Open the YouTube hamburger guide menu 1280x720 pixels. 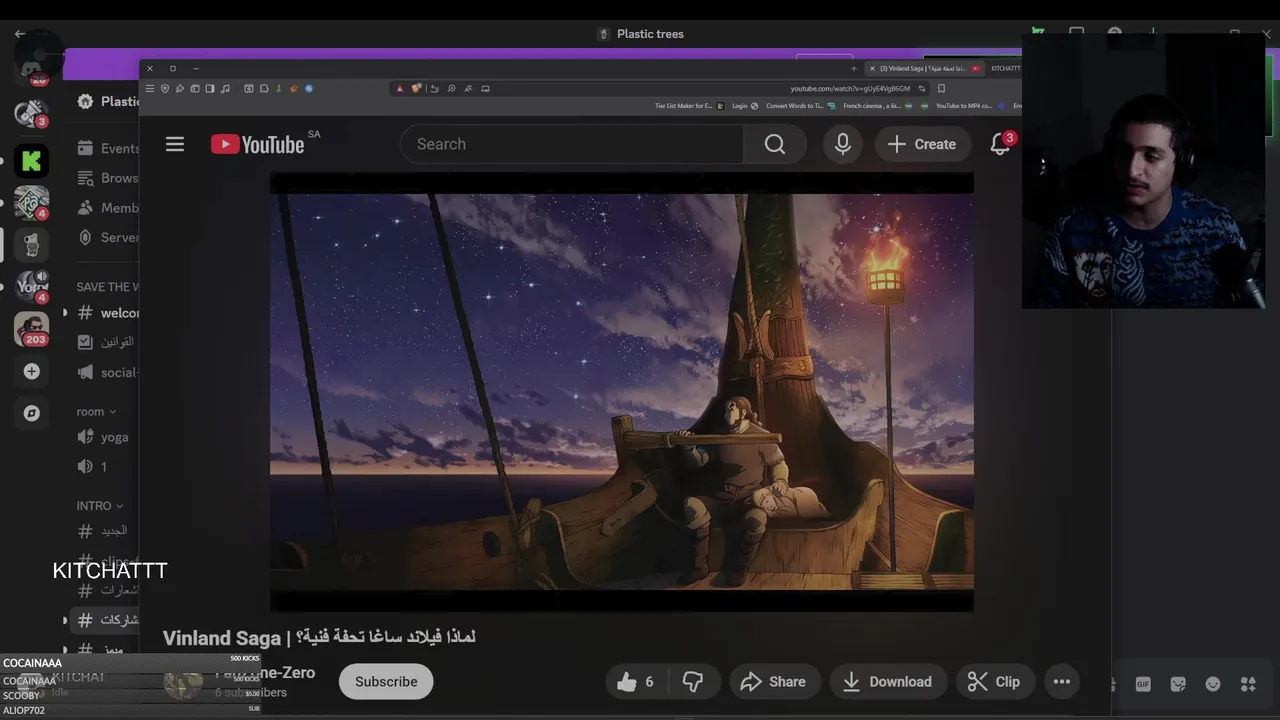point(175,144)
